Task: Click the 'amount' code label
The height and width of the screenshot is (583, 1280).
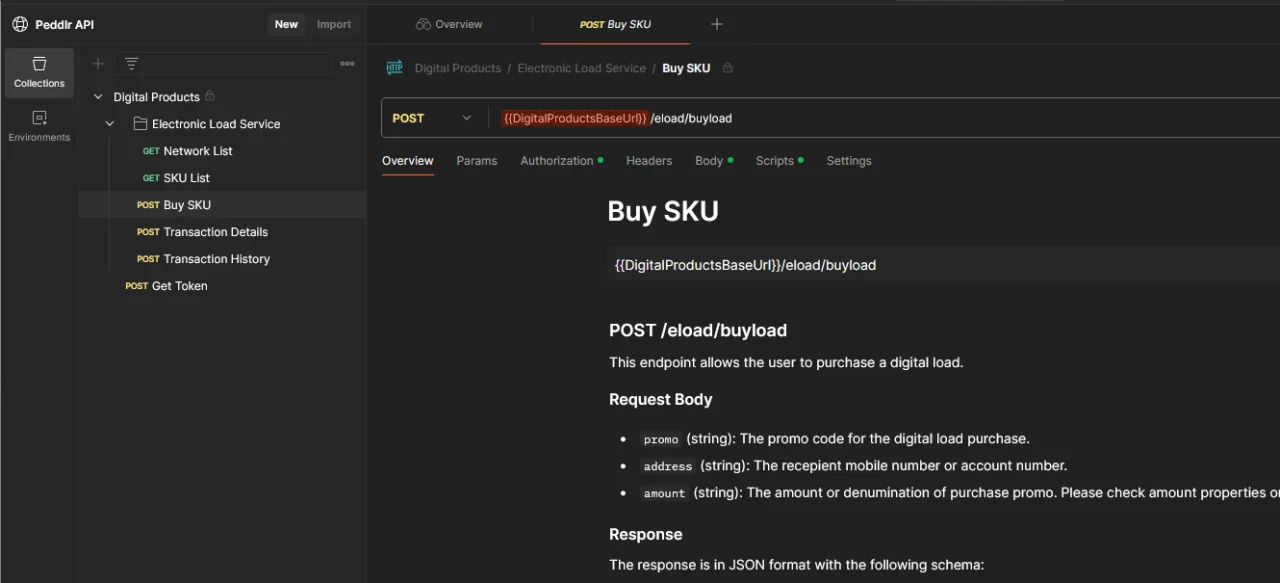Action: (664, 493)
